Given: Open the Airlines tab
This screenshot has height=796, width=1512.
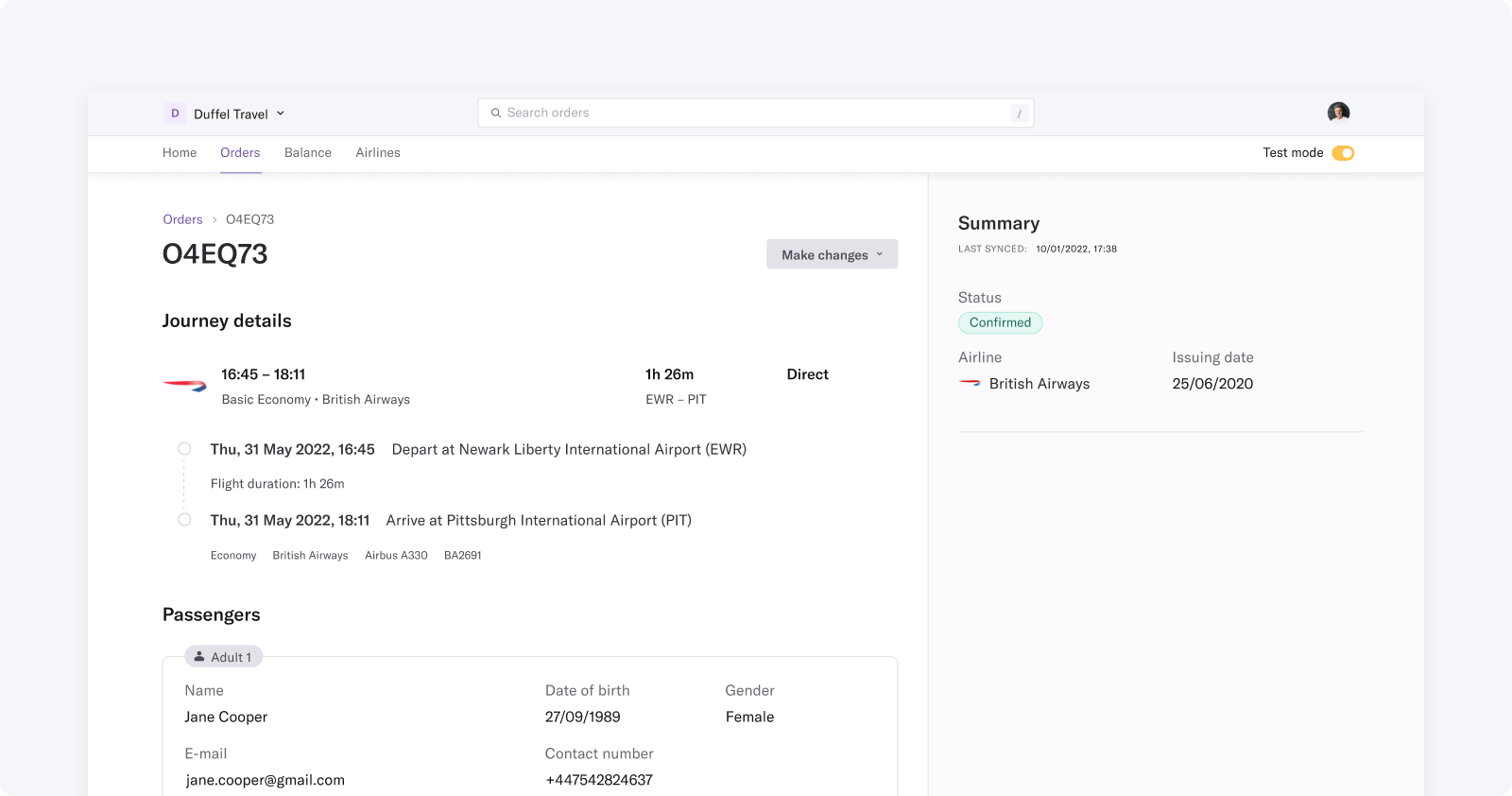Looking at the screenshot, I should 378,152.
